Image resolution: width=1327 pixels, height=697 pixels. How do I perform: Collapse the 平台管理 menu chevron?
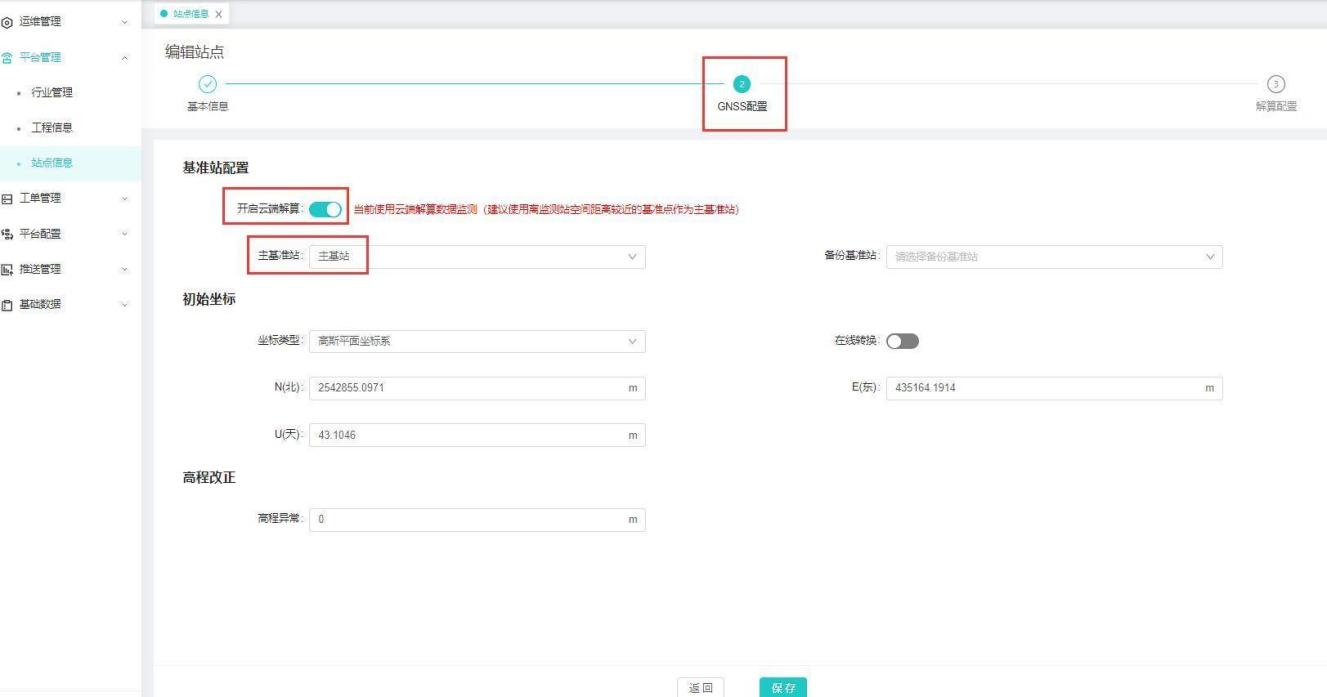click(x=124, y=58)
